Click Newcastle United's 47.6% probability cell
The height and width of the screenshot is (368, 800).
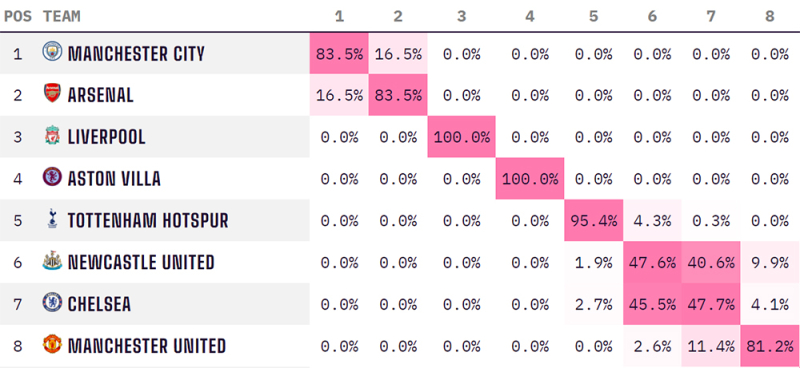652,262
